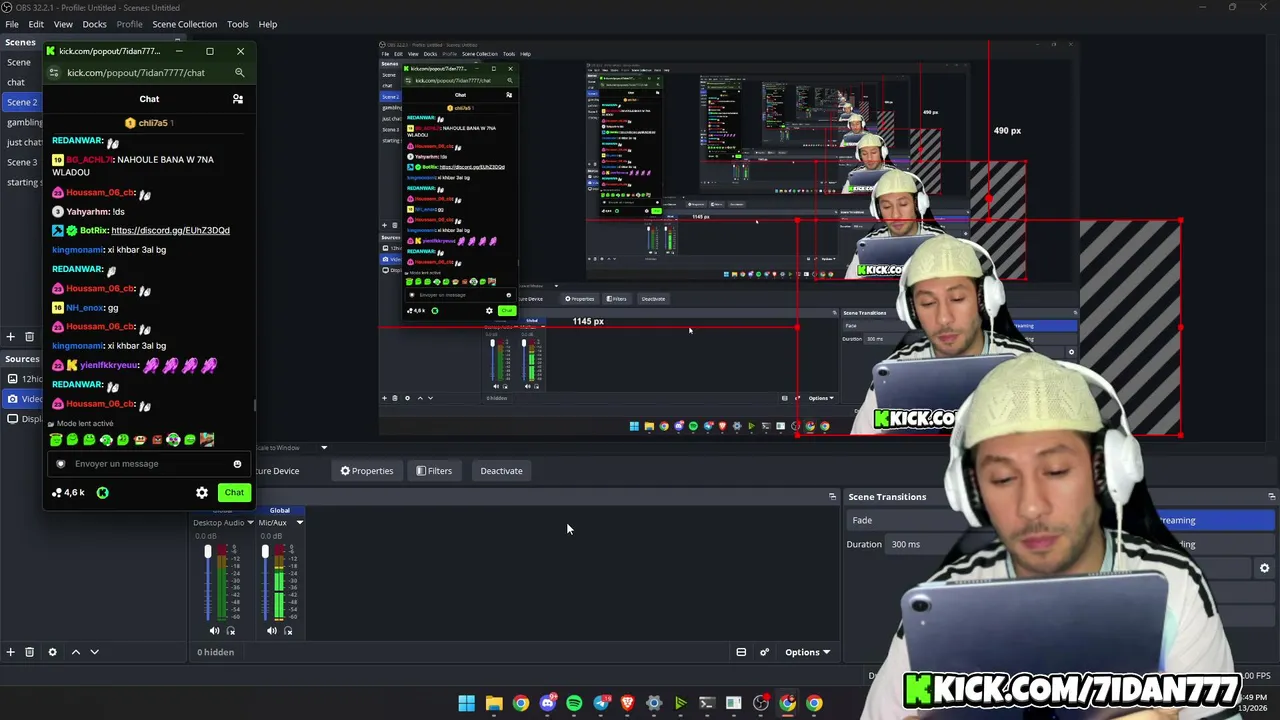Image resolution: width=1280 pixels, height=720 pixels.
Task: Toggle monitoring for Mic/Aux
Action: click(x=288, y=630)
